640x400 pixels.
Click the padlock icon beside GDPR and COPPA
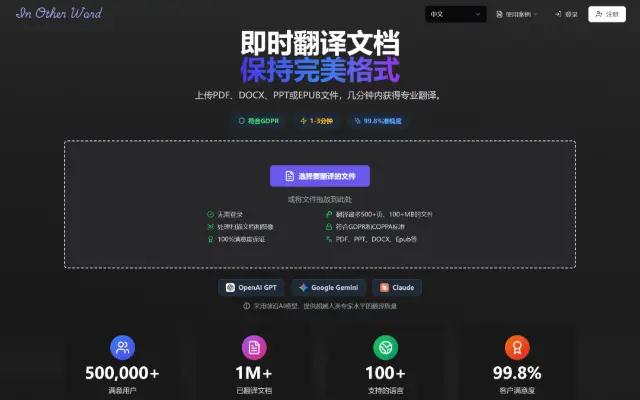(329, 227)
